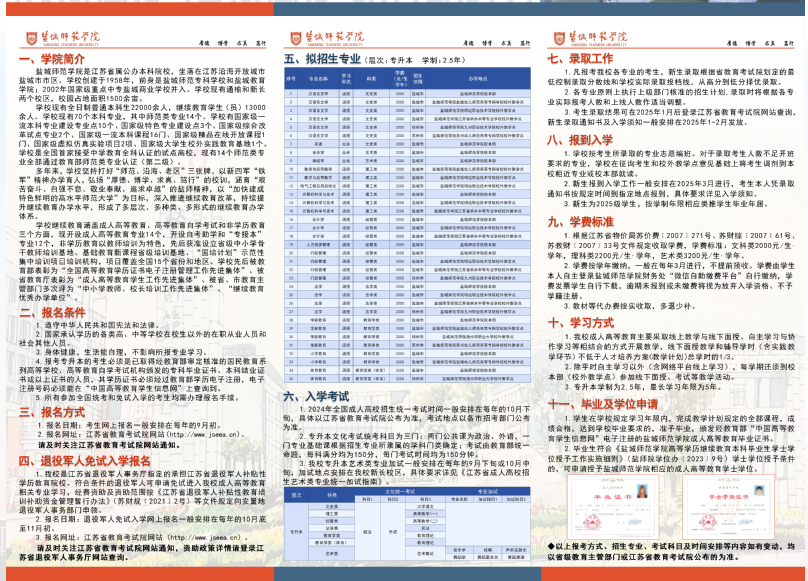Open the jseea.cn link under 退役军人免试入学报名

click(205, 538)
